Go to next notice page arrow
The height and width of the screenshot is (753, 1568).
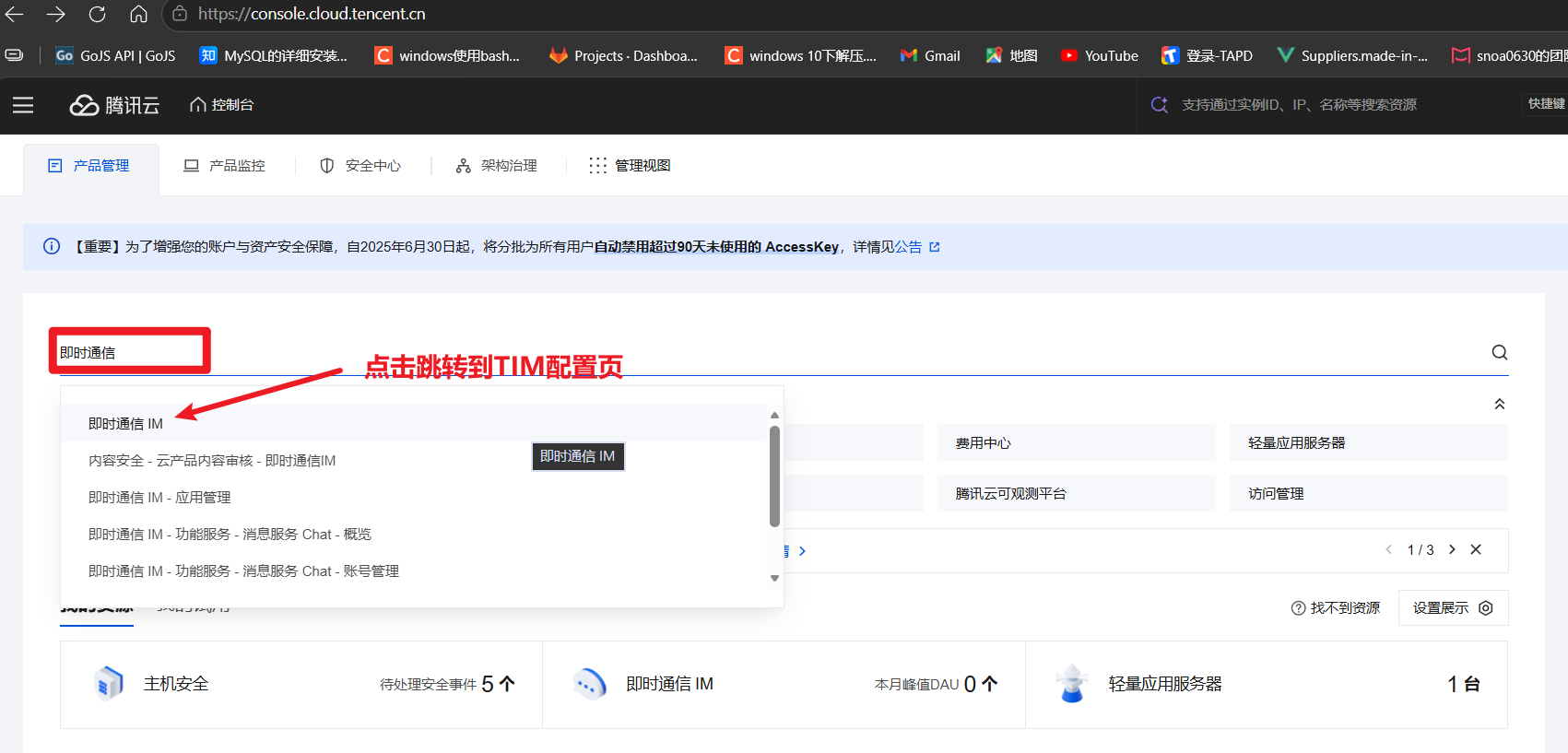pos(1452,549)
